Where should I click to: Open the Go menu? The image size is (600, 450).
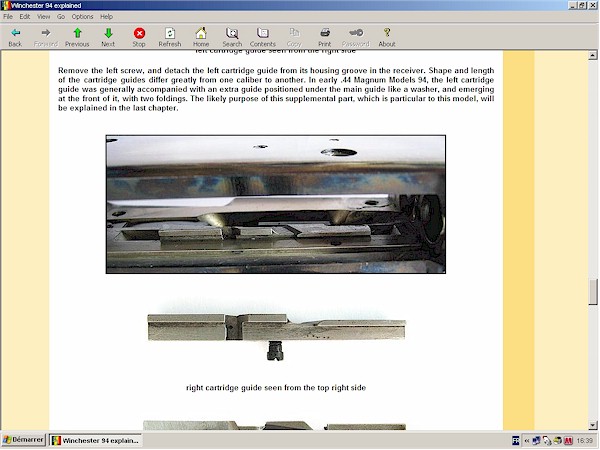pyautogui.click(x=61, y=16)
